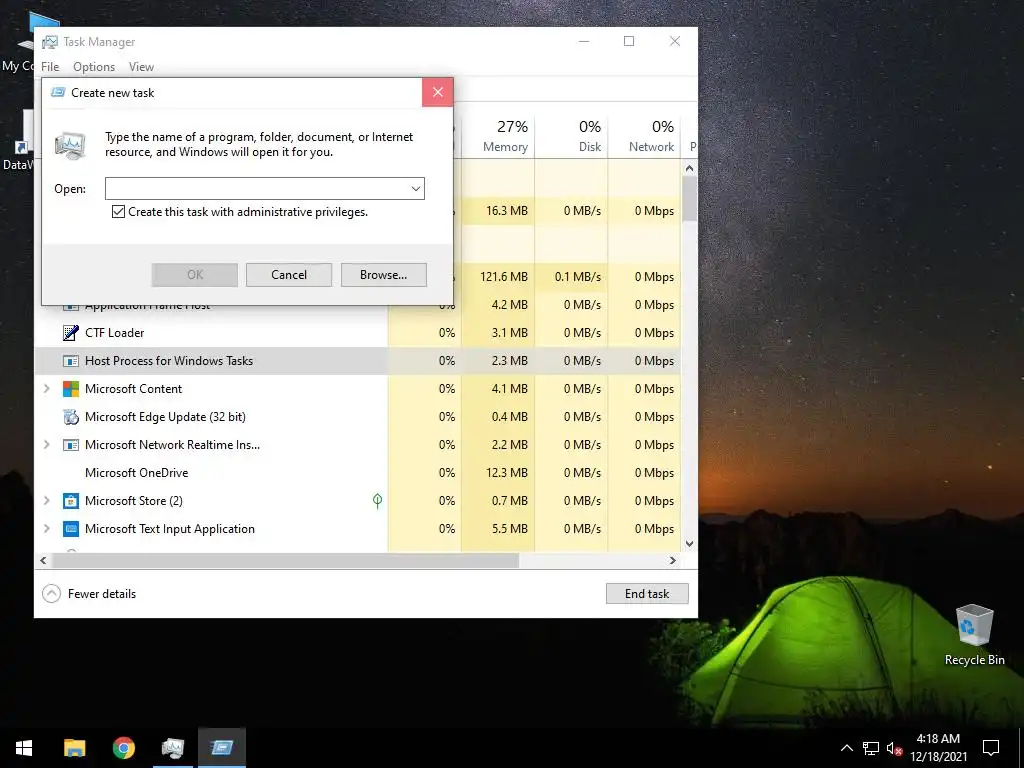The width and height of the screenshot is (1024, 768).
Task: Click the Microsoft Store process icon
Action: pos(71,501)
